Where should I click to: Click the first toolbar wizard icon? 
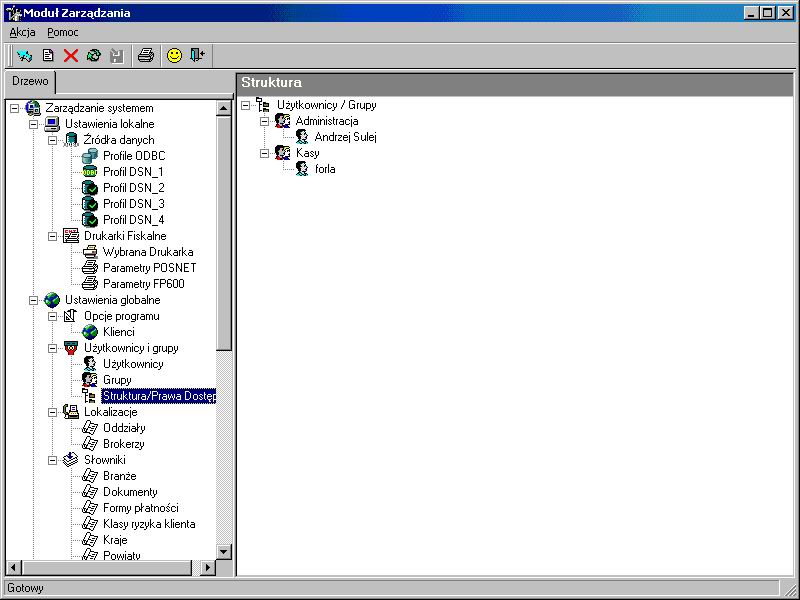click(x=24, y=55)
